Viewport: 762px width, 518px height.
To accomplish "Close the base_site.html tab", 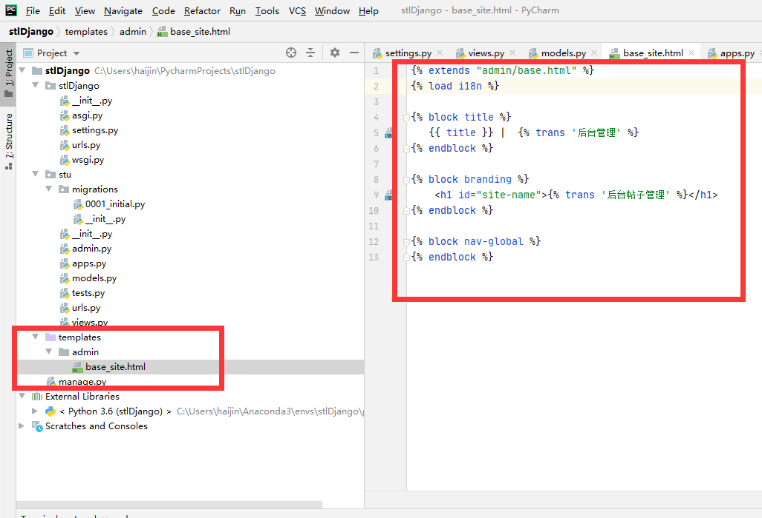I will (691, 52).
